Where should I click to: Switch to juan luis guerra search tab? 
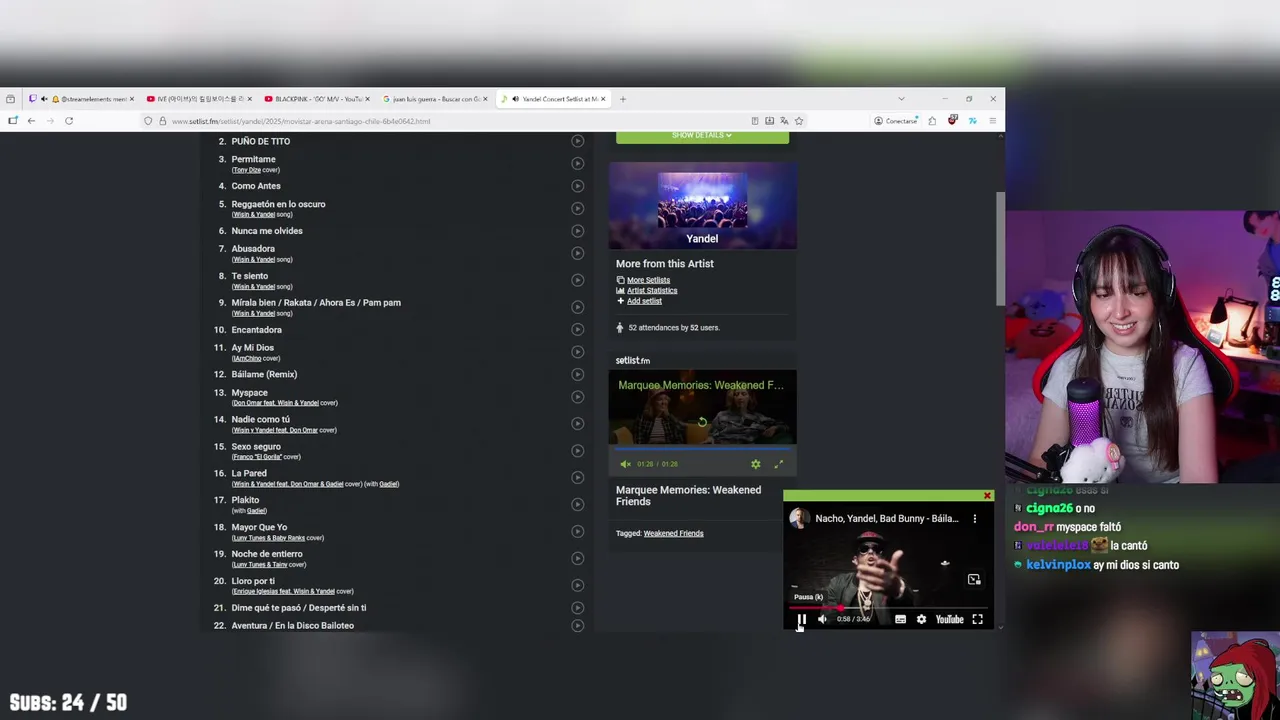pos(435,99)
